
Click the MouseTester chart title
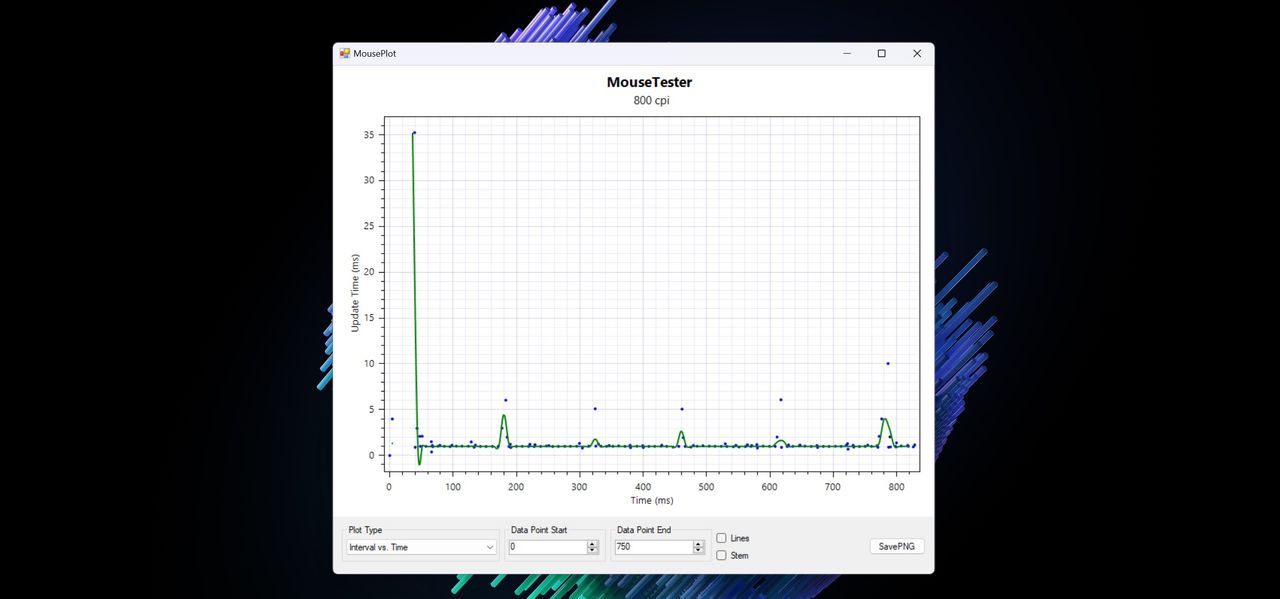click(x=649, y=82)
